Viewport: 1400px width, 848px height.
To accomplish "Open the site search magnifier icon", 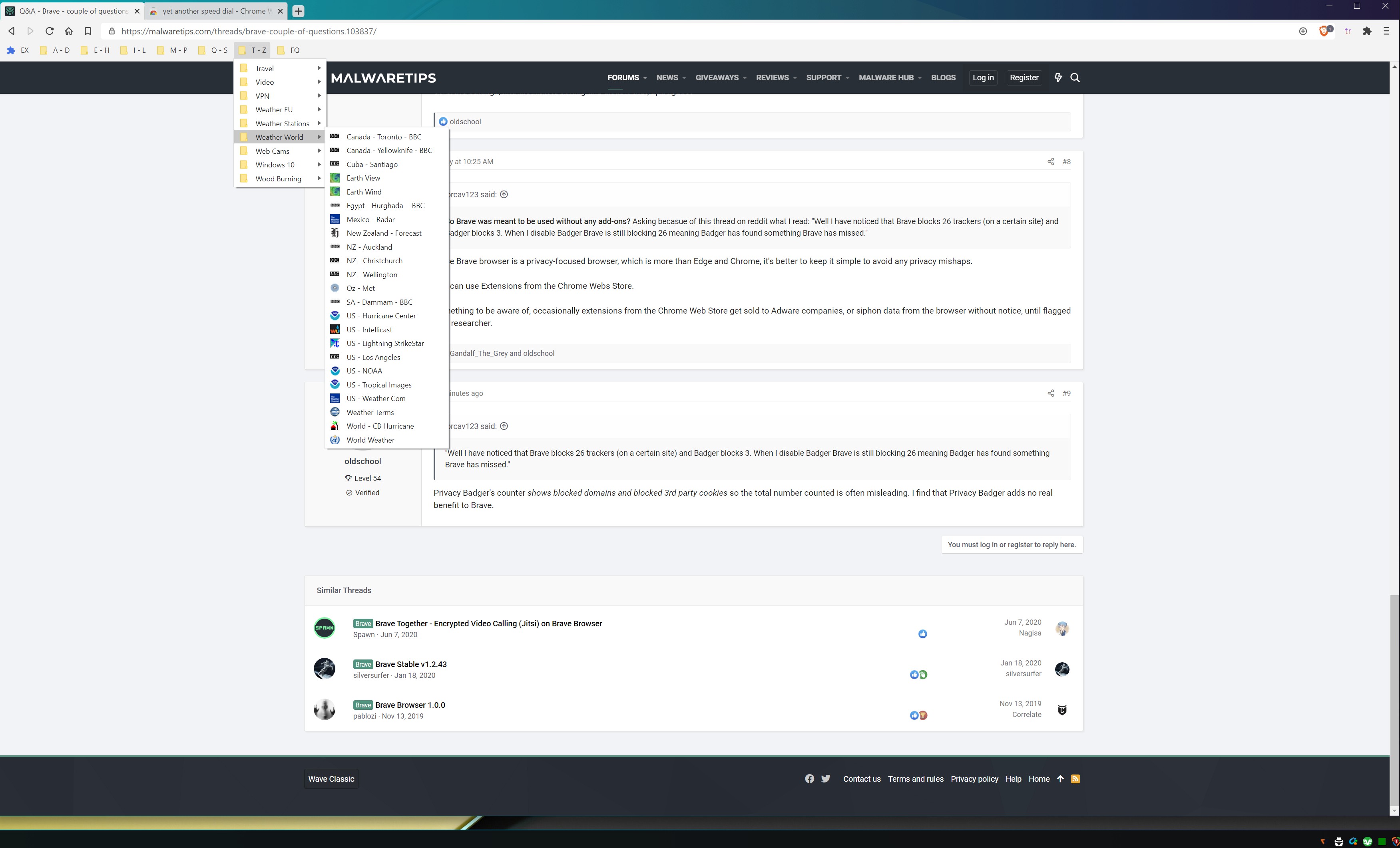I will click(x=1075, y=78).
